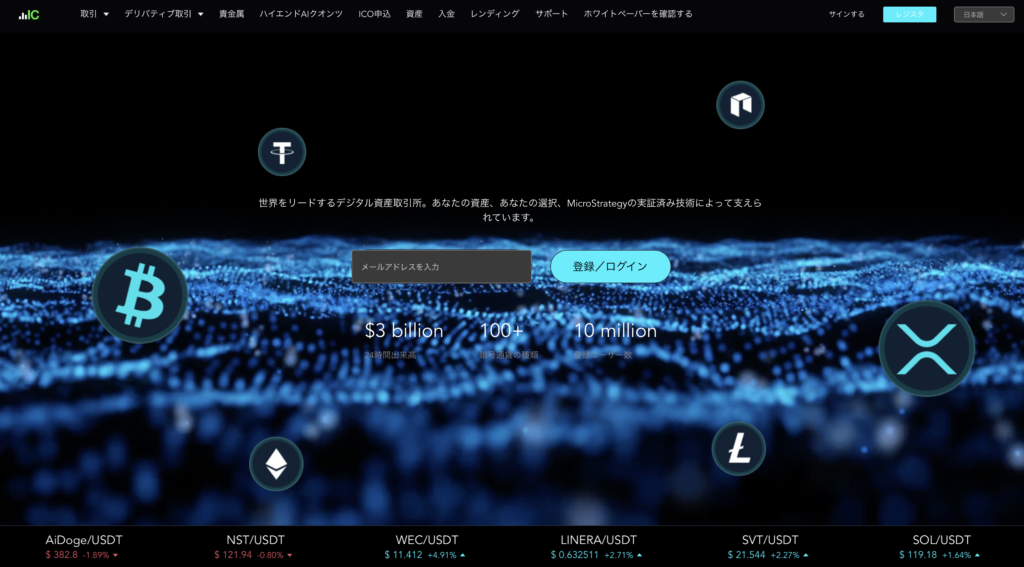Open the ハイエンドAIクオンツ menu item
Viewport: 1024px width, 567px height.
301,14
